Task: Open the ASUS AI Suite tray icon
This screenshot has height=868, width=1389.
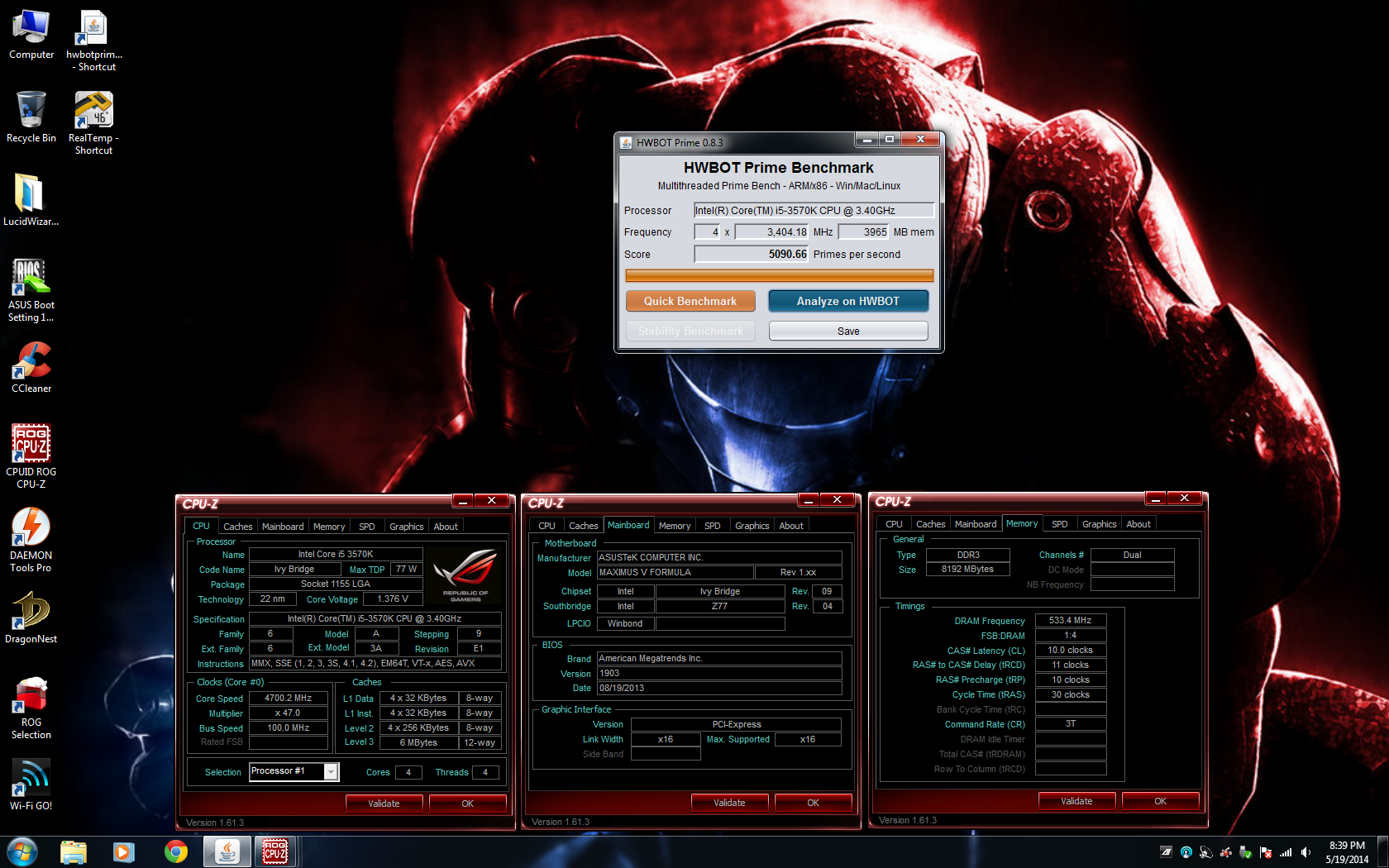Action: tap(1167, 852)
